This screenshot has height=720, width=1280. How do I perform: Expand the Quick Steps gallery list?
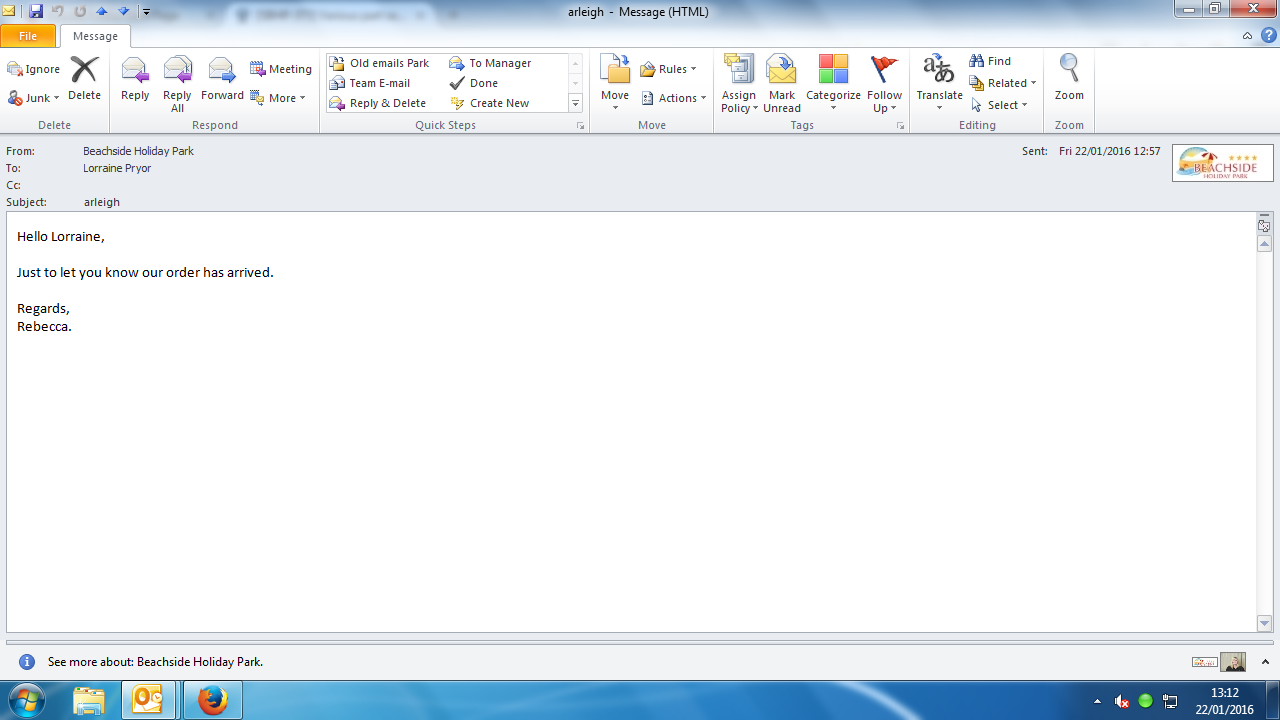[575, 104]
